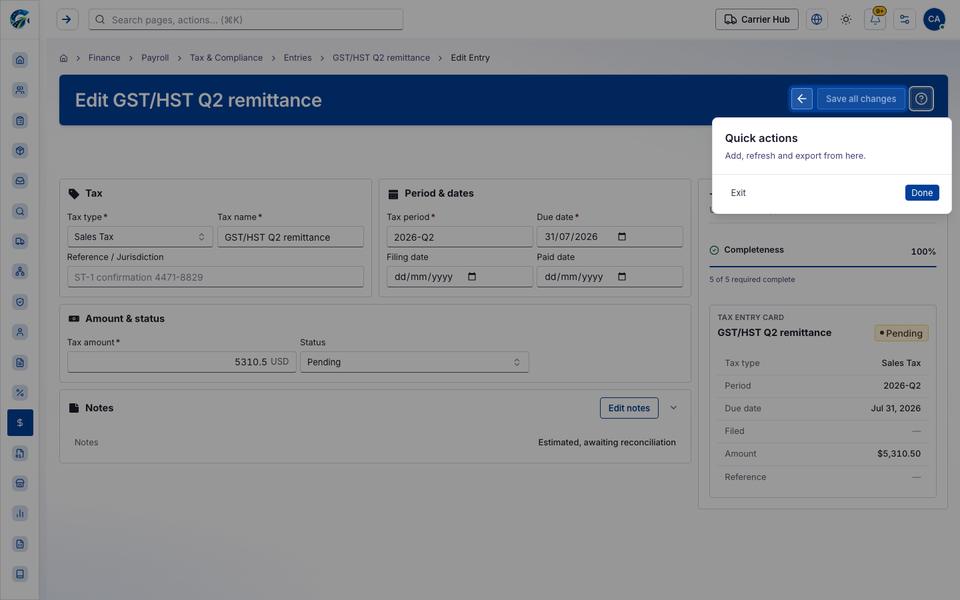Screen dimensions: 960x600
Task: Click the sliders settings icon in the top bar
Action: [904, 20]
